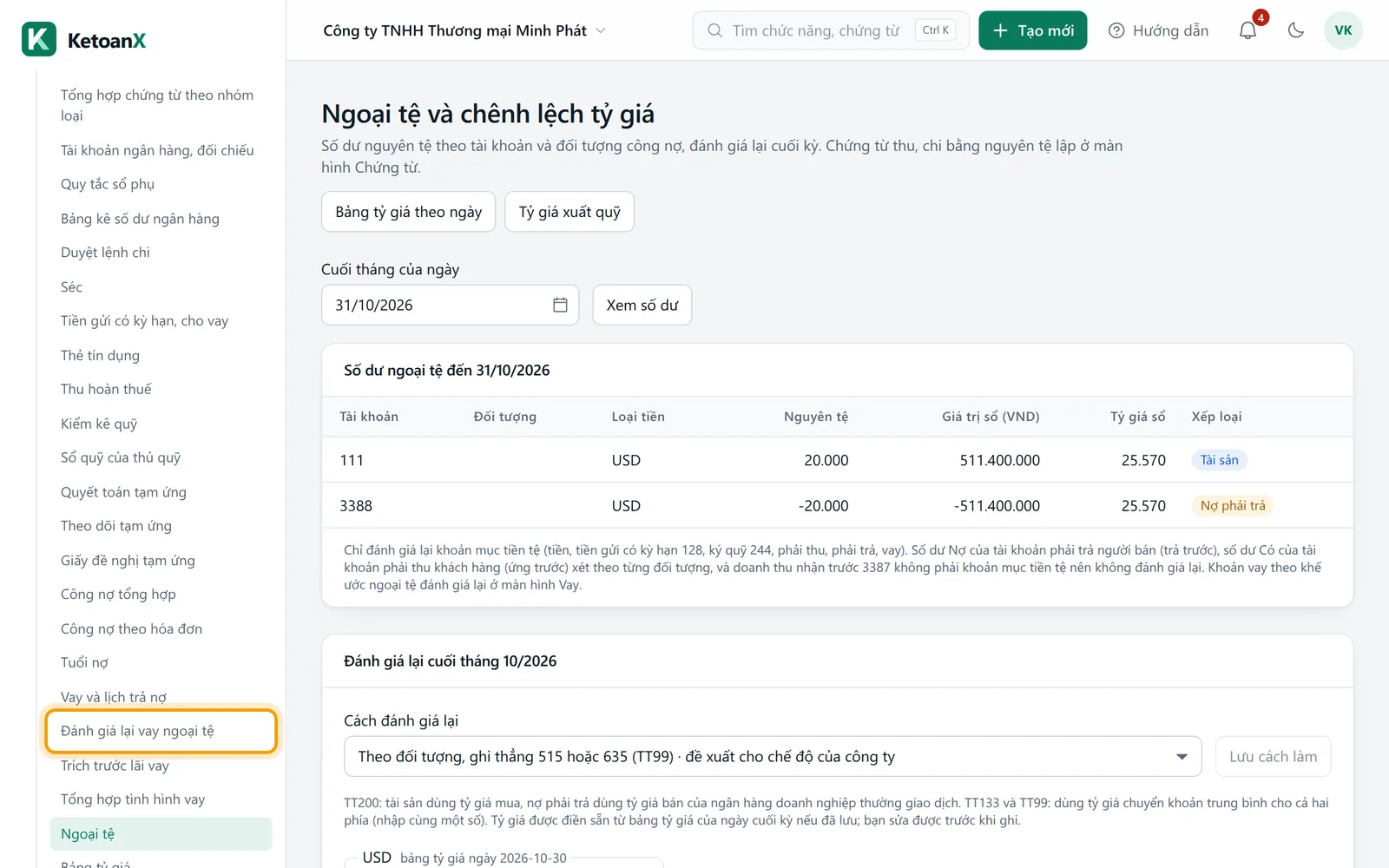The image size is (1389, 868).
Task: Go to Trích trước lãi vay
Action: (161, 766)
